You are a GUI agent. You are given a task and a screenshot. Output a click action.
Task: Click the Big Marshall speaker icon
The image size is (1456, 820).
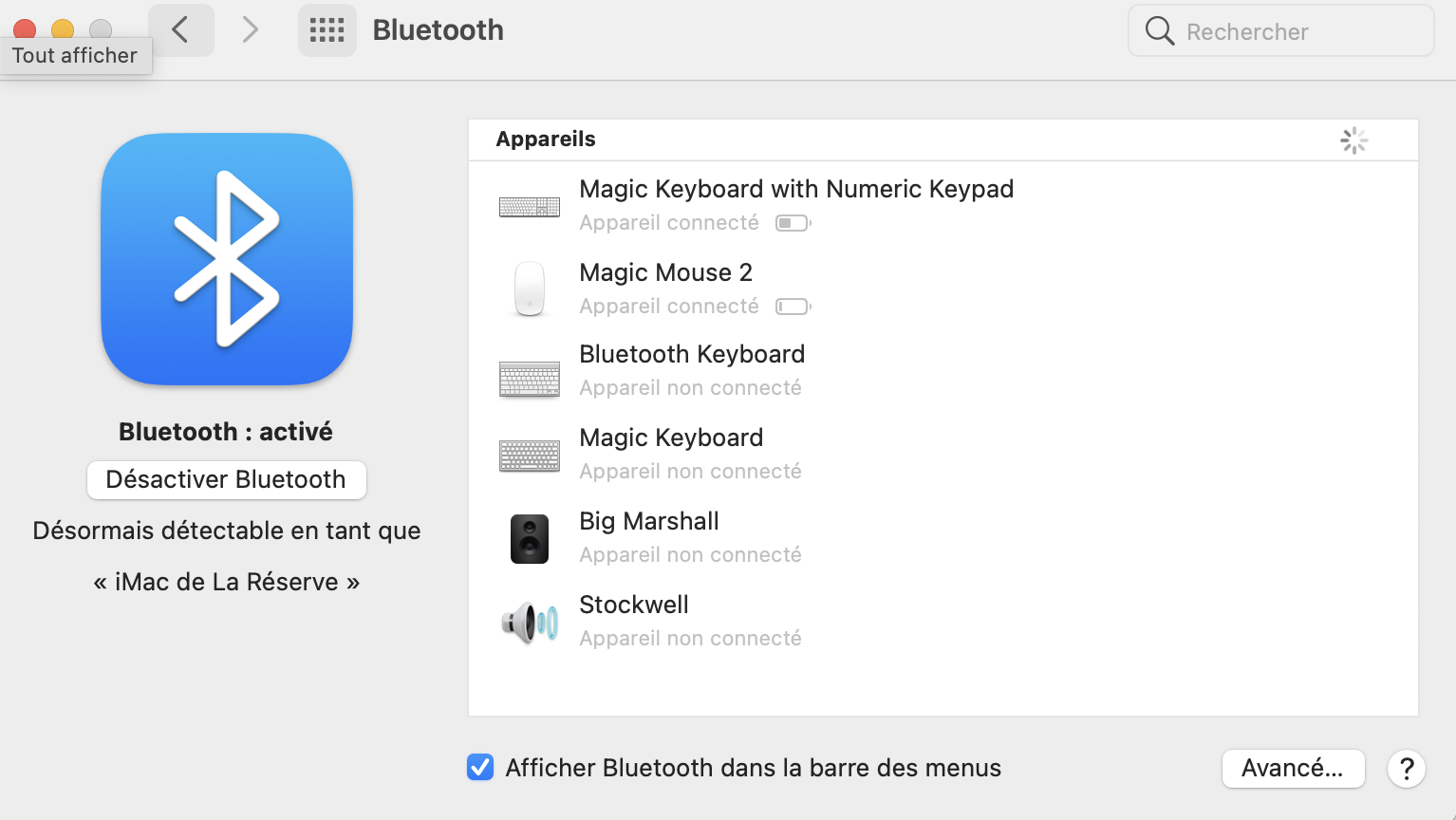530,539
